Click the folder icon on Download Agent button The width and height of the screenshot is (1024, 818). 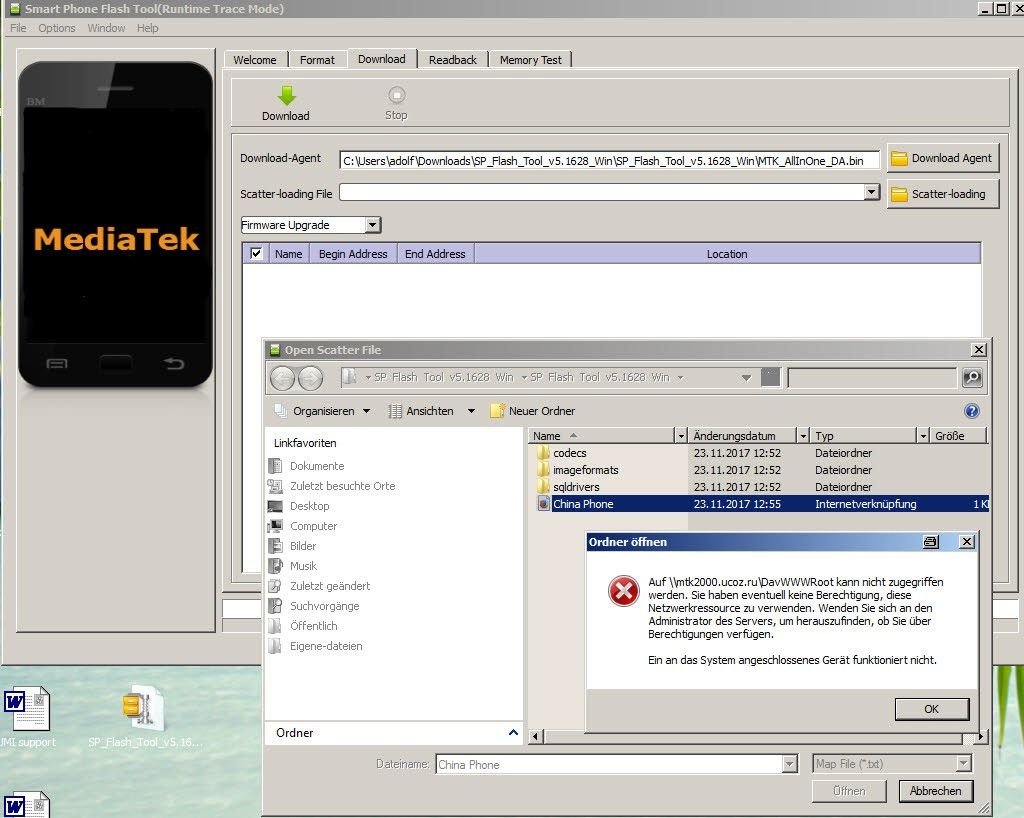click(899, 159)
